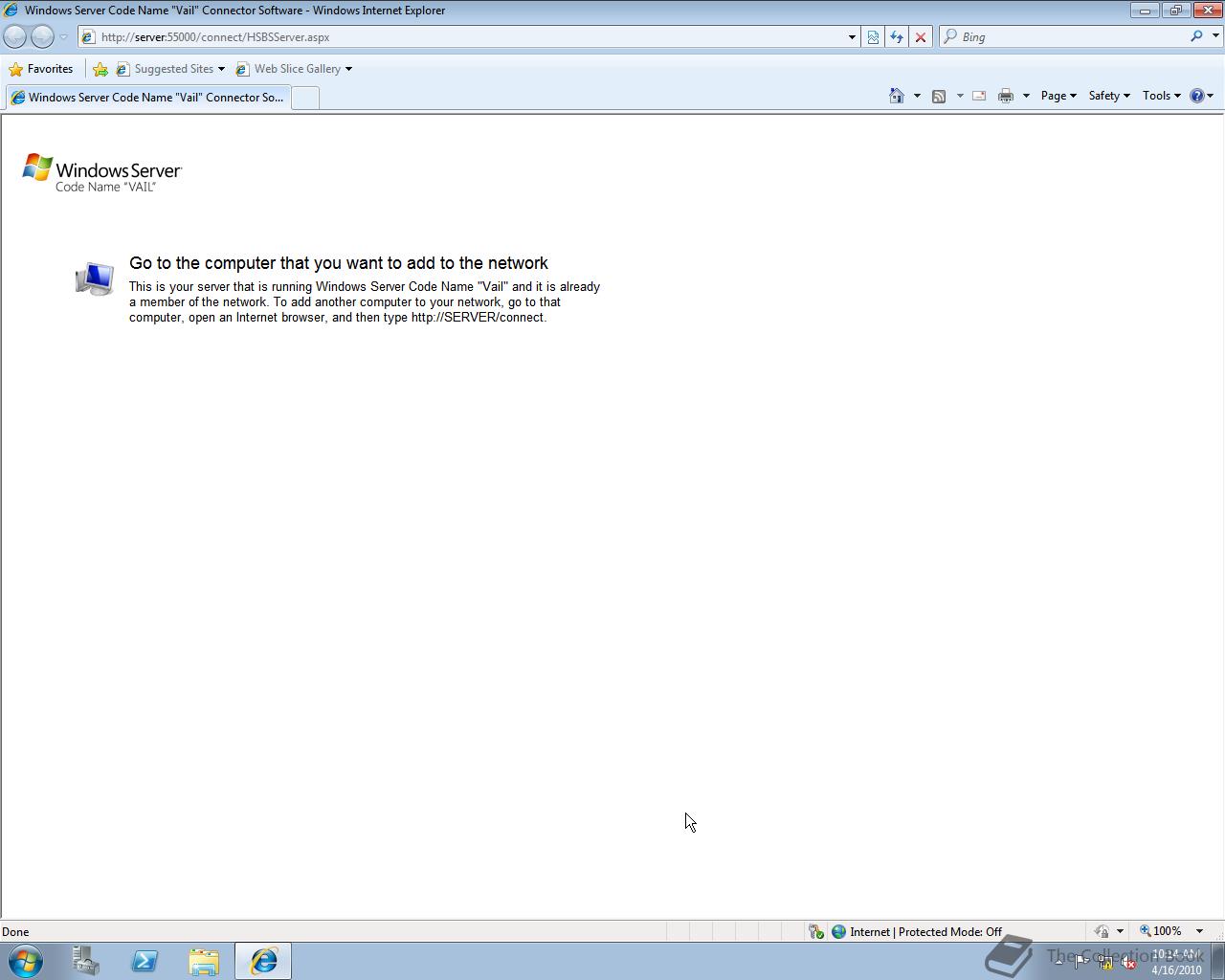Expand the address bar autocomplete dropdown

(852, 37)
